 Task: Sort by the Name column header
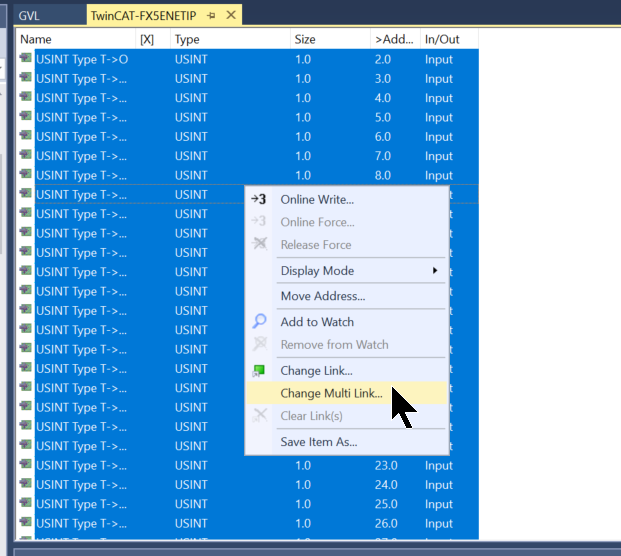(x=75, y=39)
